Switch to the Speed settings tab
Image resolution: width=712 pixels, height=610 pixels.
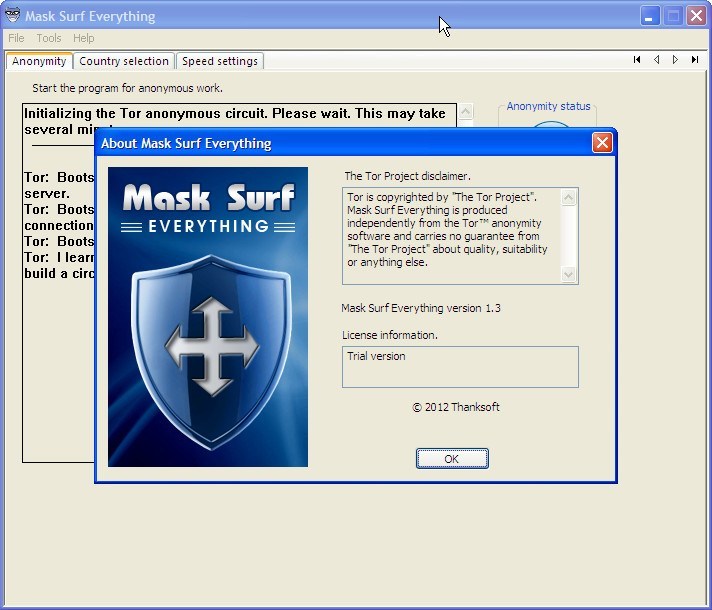click(x=220, y=61)
